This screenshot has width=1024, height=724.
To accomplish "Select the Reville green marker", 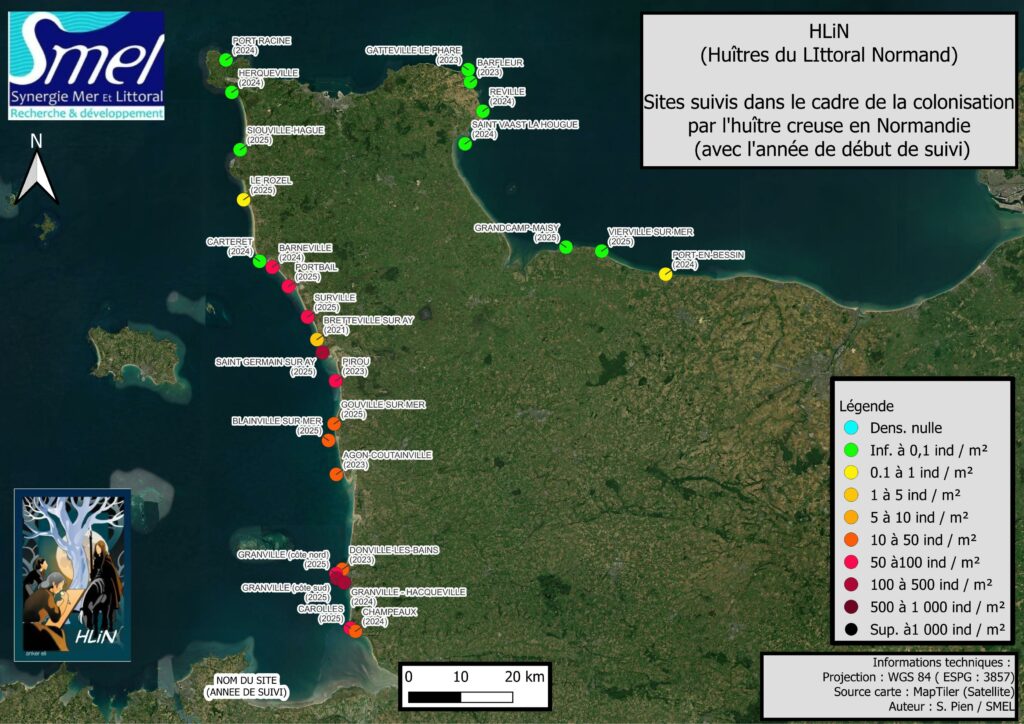I will coord(483,111).
